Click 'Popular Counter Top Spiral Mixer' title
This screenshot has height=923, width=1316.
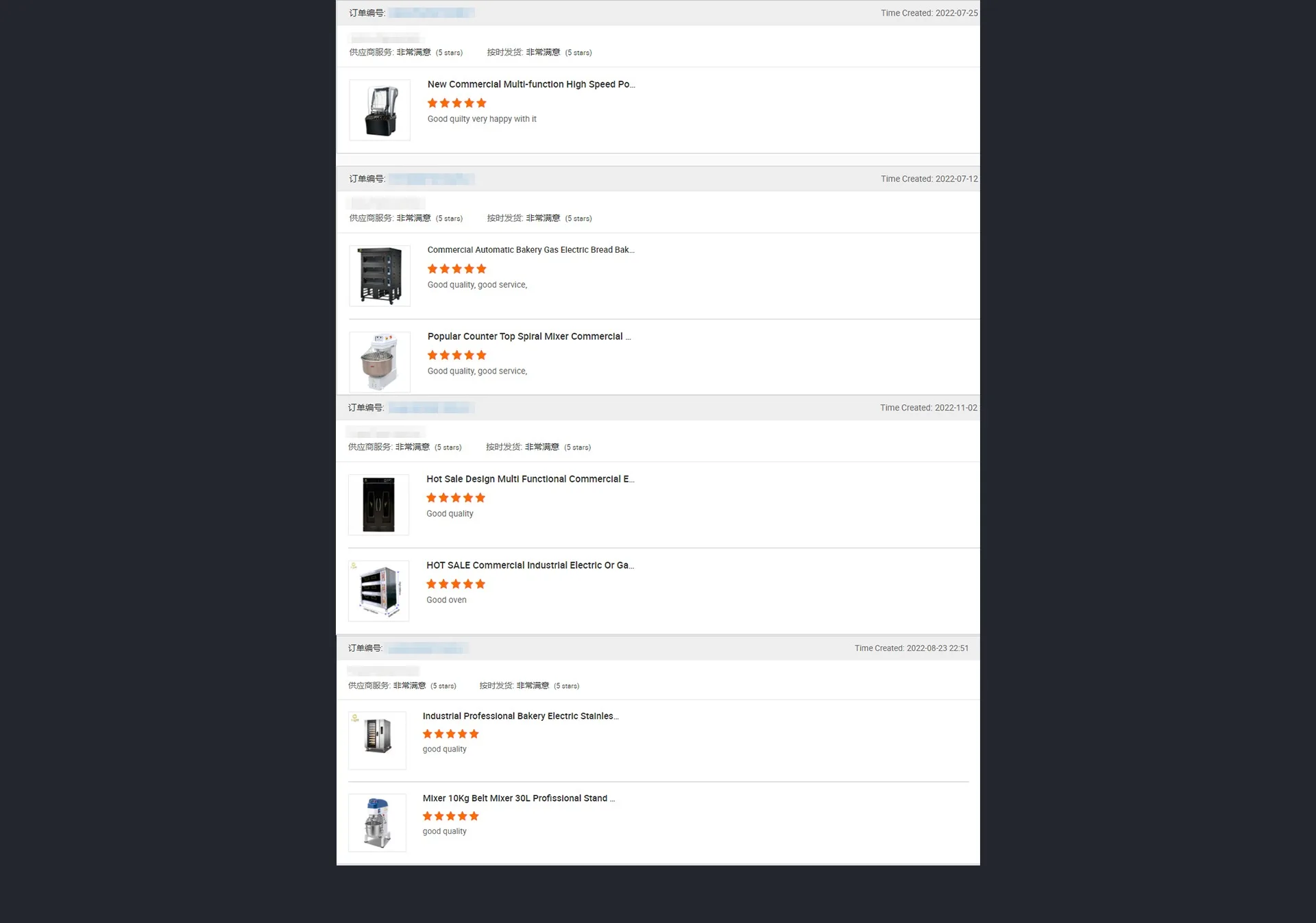pyautogui.click(x=529, y=336)
